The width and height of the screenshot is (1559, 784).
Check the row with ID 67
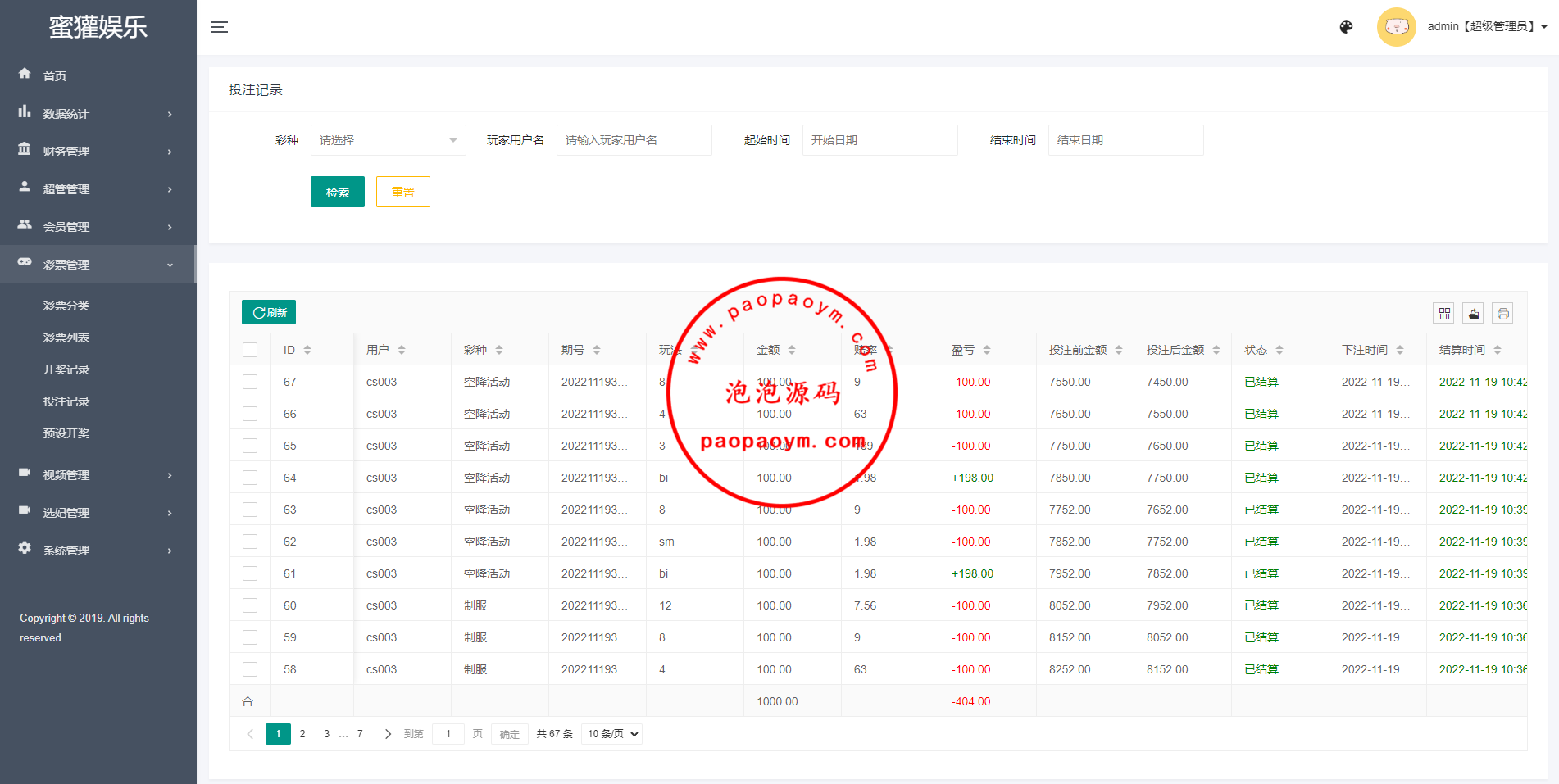pyautogui.click(x=250, y=382)
